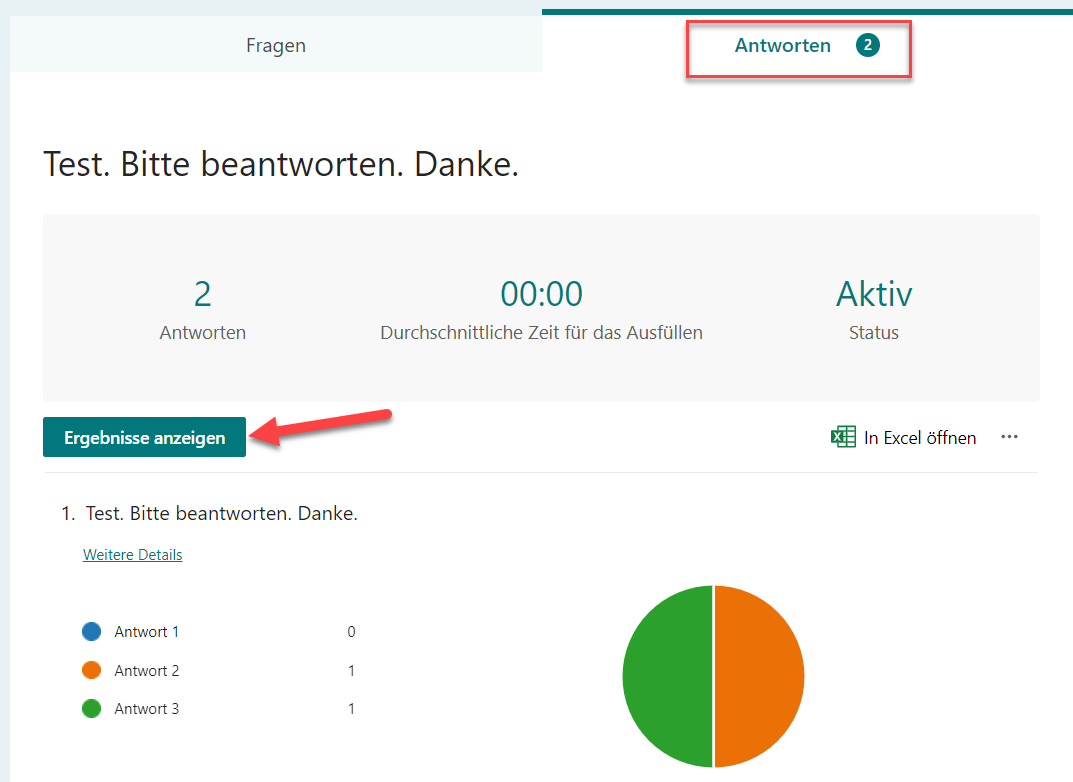
Task: Click the In Excel öffnen text
Action: coord(920,438)
